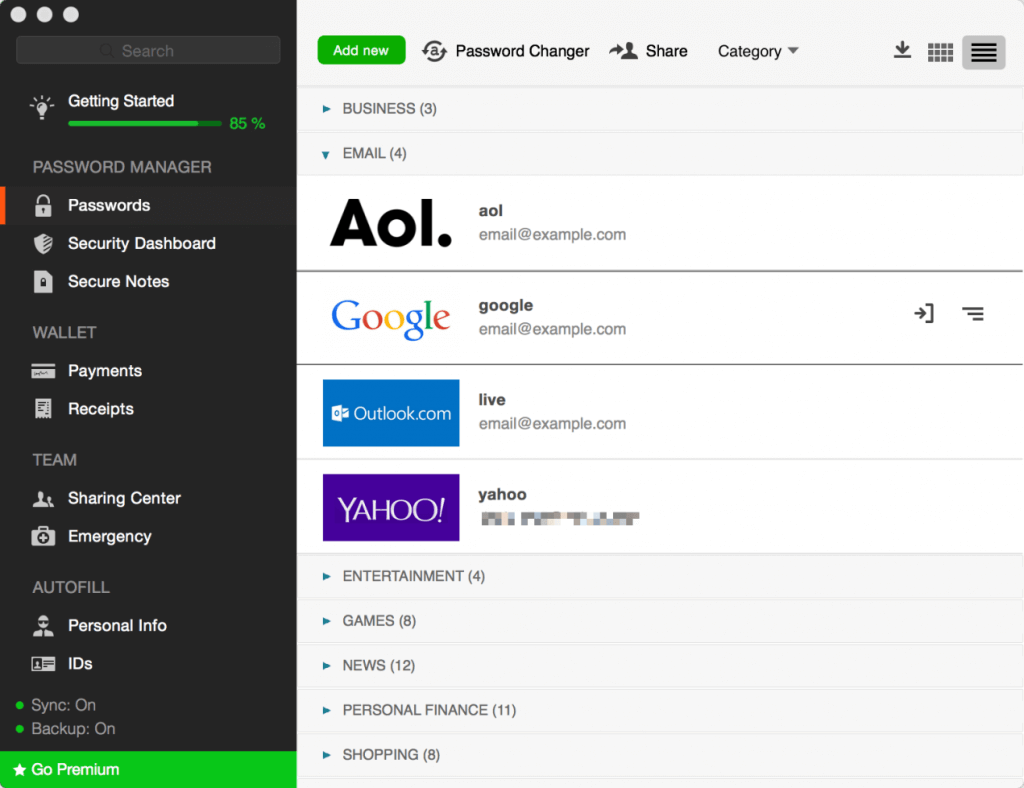Collapse the EMAIL (4) category
Screen dimensions: 1024x788
click(x=660, y=153)
